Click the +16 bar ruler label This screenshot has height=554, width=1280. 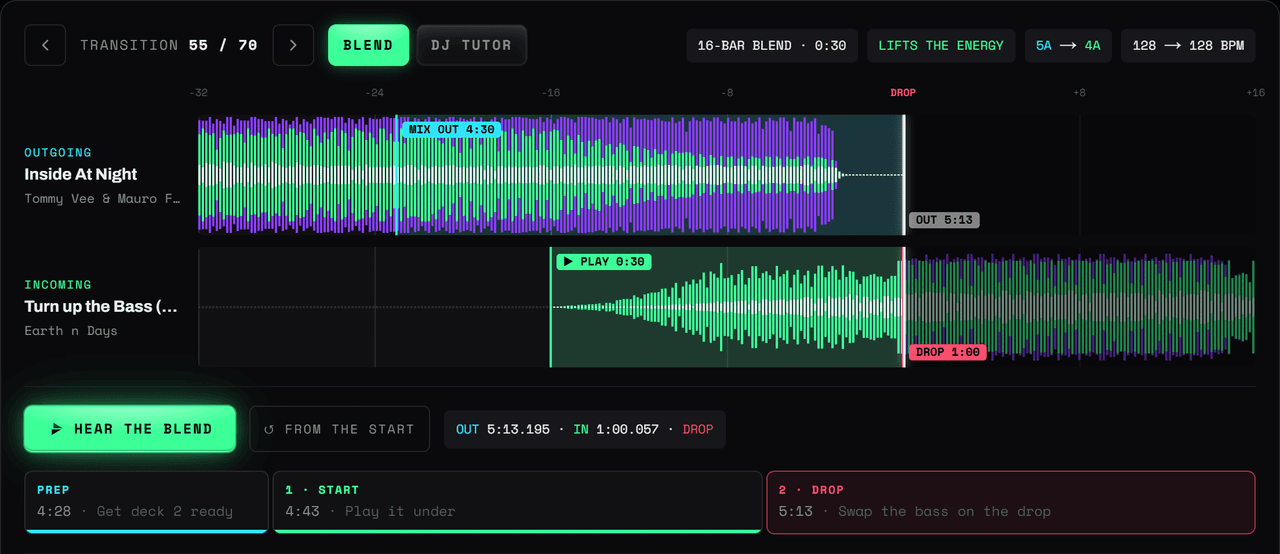(1255, 92)
